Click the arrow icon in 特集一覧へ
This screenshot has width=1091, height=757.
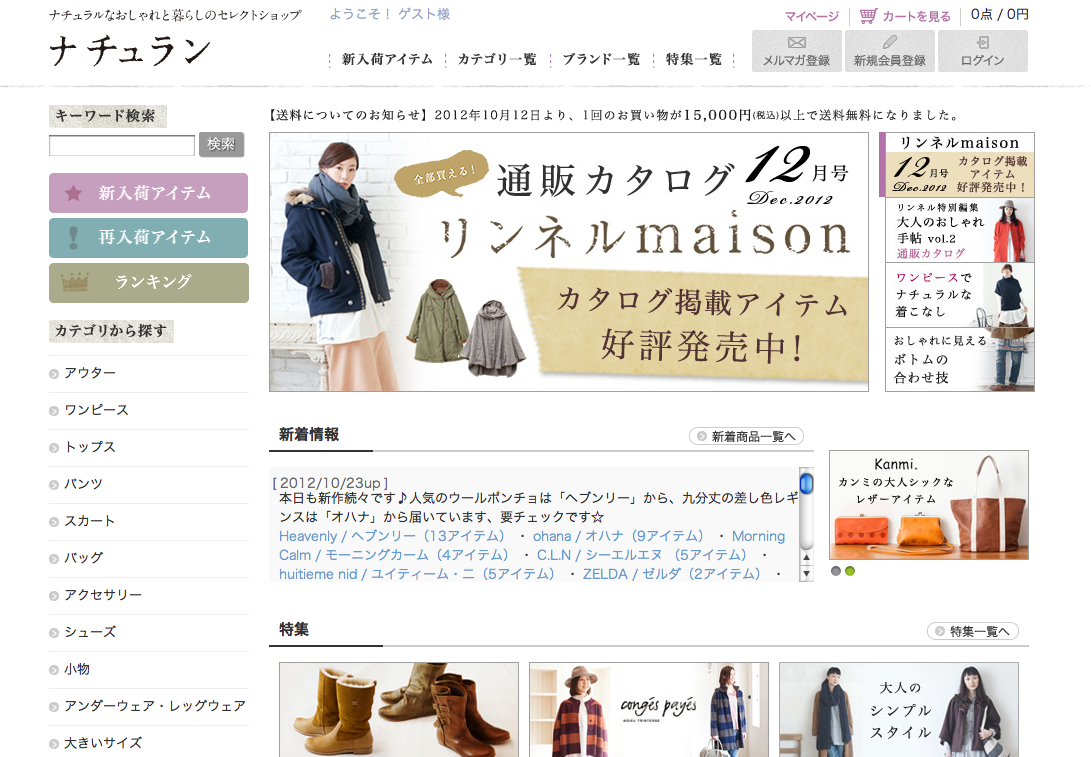pyautogui.click(x=940, y=632)
